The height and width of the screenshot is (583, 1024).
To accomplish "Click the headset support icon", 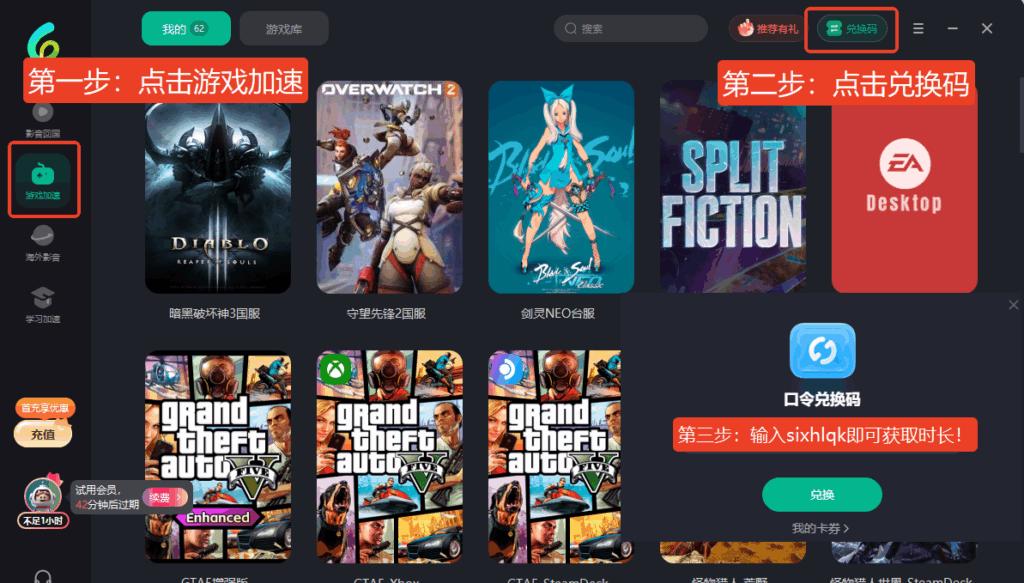I will (43, 577).
